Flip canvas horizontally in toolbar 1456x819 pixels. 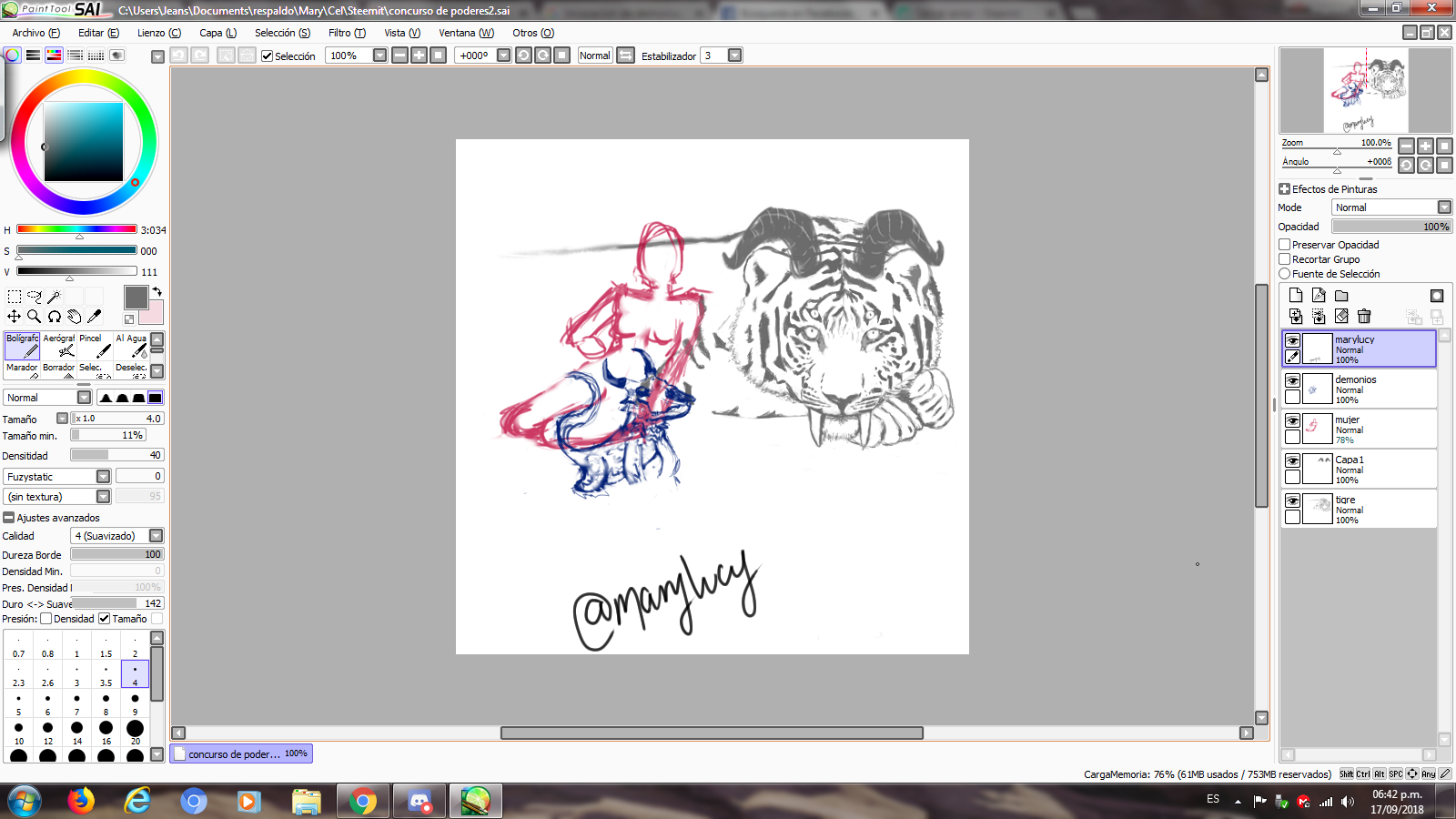625,56
